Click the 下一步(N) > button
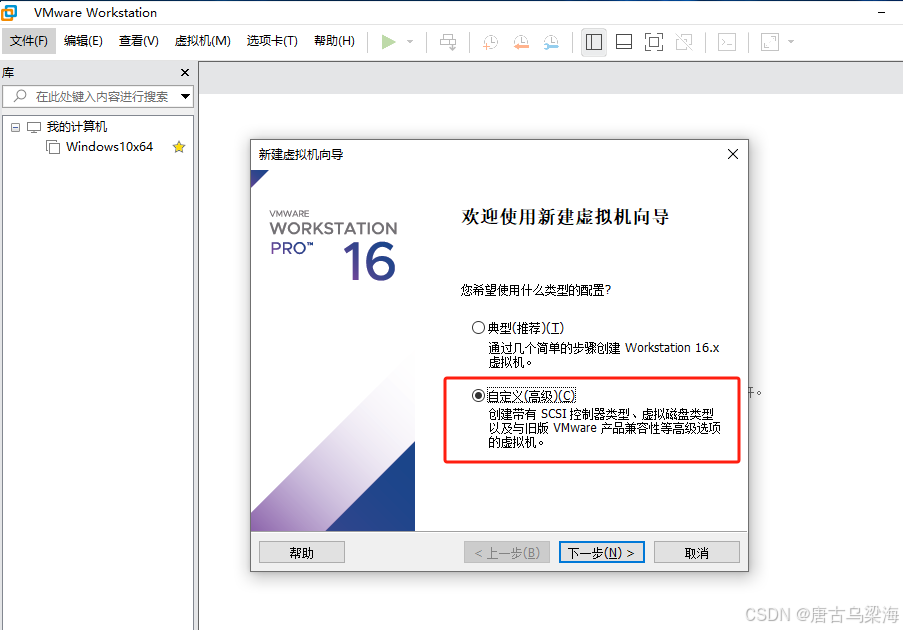This screenshot has width=903, height=630. point(601,552)
